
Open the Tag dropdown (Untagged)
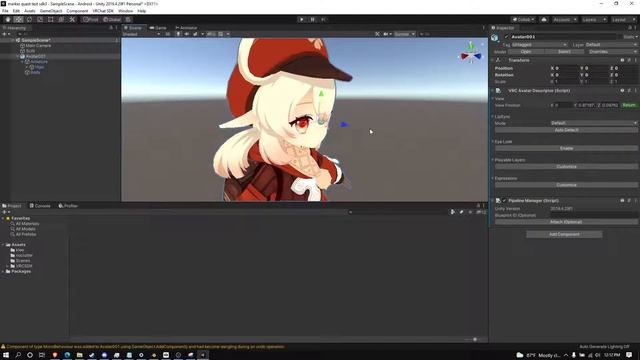[x=539, y=44]
